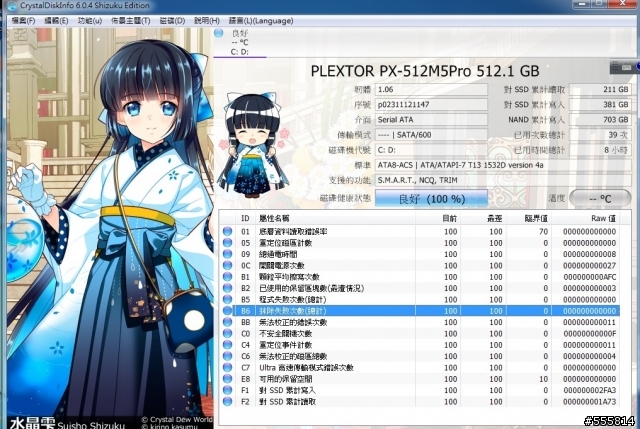Click the status circle for attribute B1

tap(227, 277)
